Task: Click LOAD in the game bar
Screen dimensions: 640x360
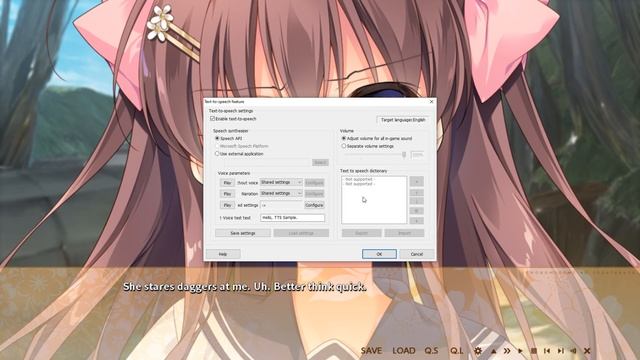Action: click(x=404, y=351)
